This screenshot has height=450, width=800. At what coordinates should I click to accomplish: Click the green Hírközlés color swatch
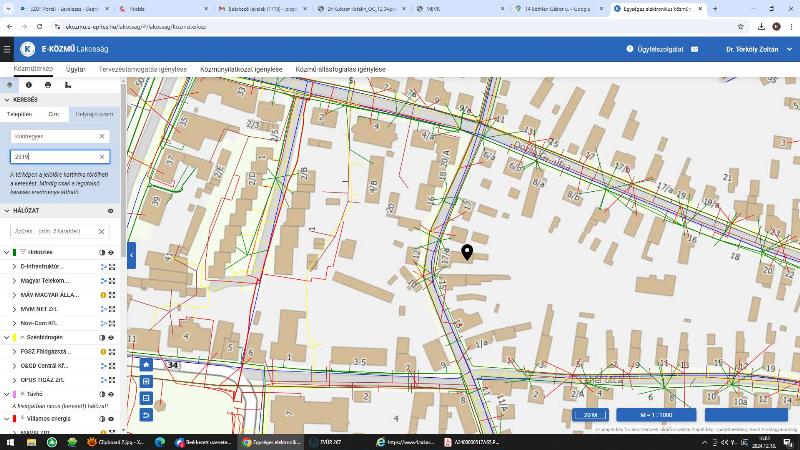click(x=14, y=253)
